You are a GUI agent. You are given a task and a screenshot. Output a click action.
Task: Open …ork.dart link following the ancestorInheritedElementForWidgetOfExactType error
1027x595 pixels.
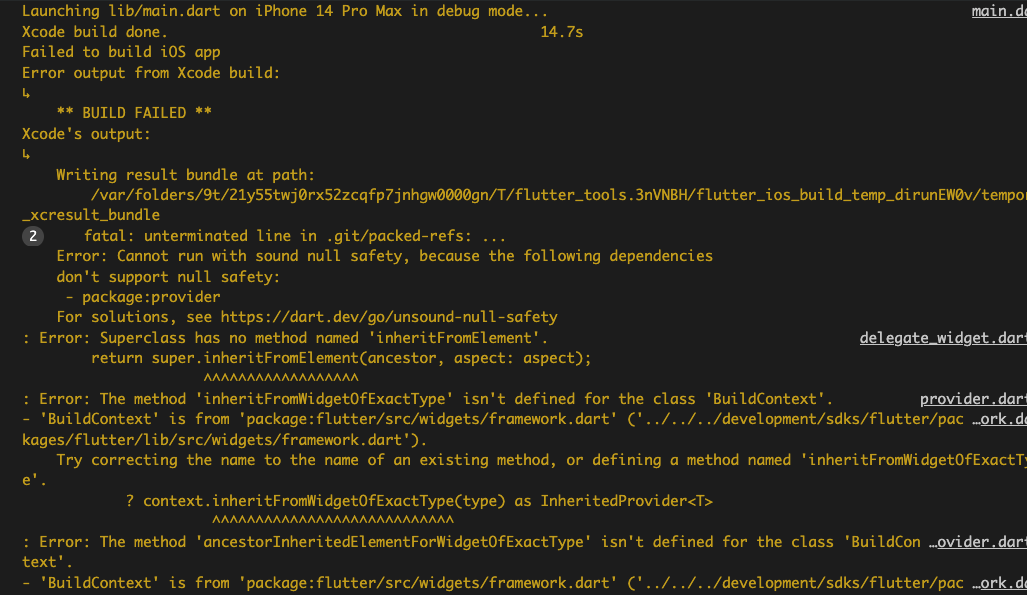click(x=999, y=583)
